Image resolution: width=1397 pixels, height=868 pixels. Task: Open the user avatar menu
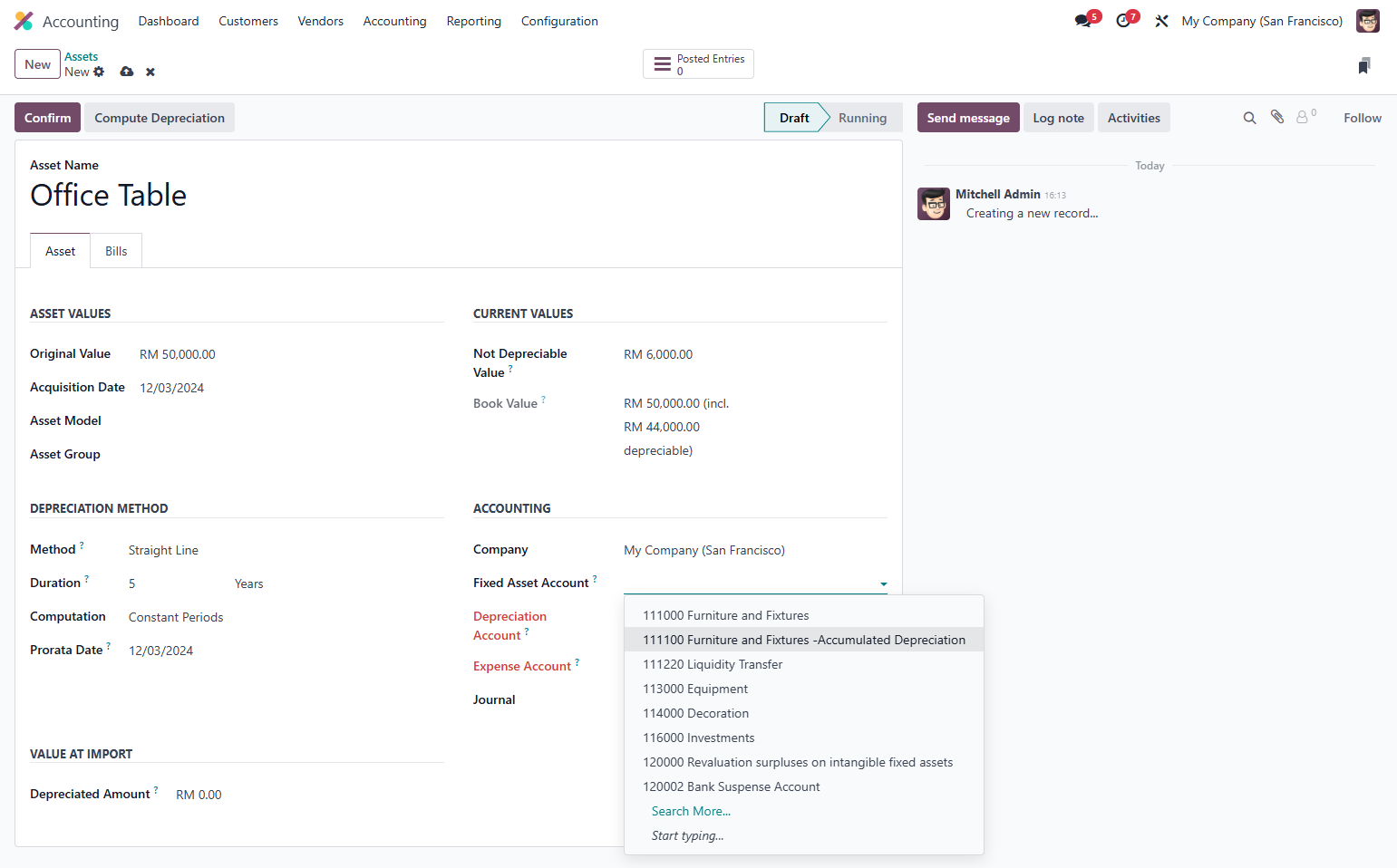pos(1367,21)
